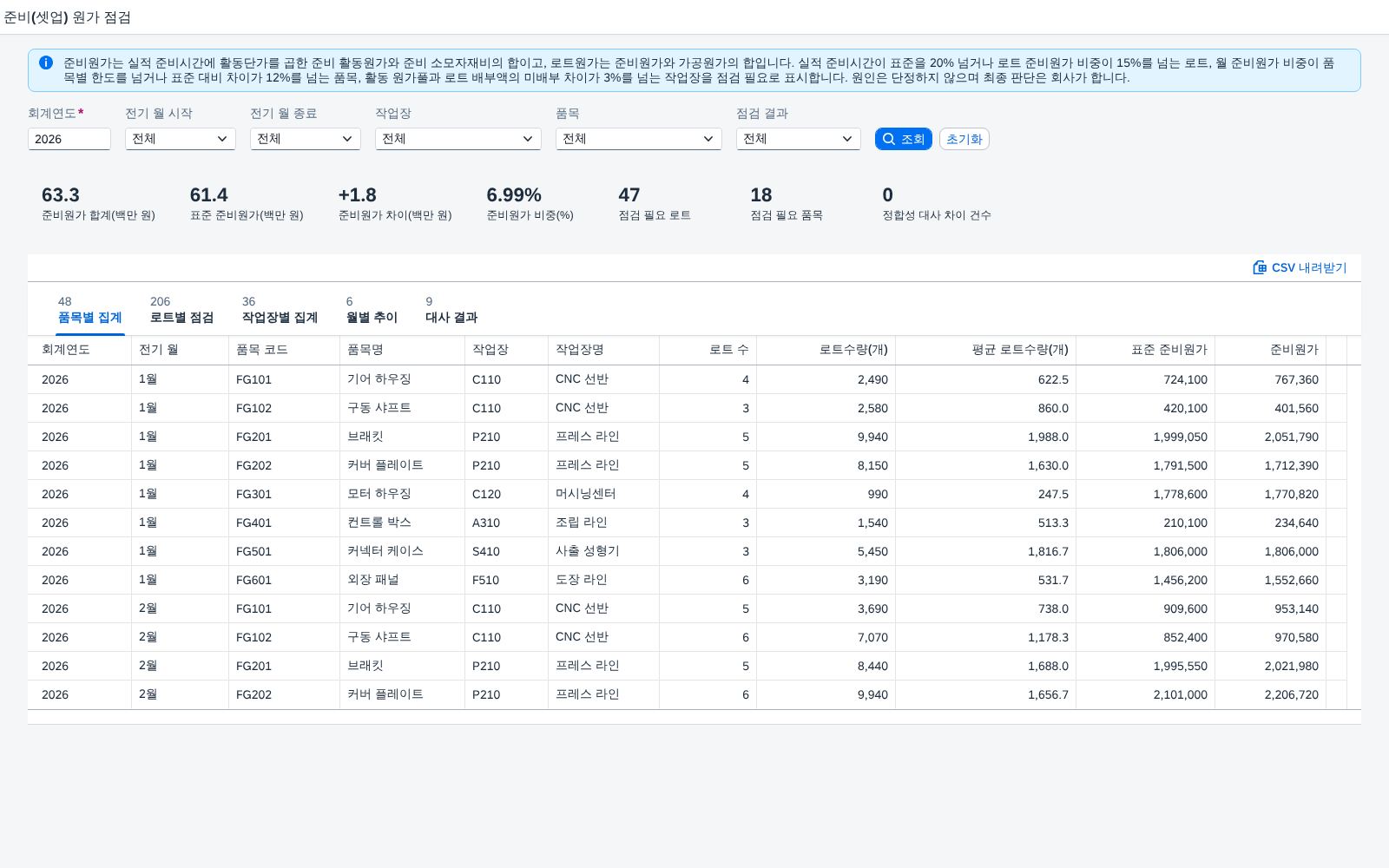Click the 작업장명 column header
Screen dimensions: 1389x868
click(604, 350)
